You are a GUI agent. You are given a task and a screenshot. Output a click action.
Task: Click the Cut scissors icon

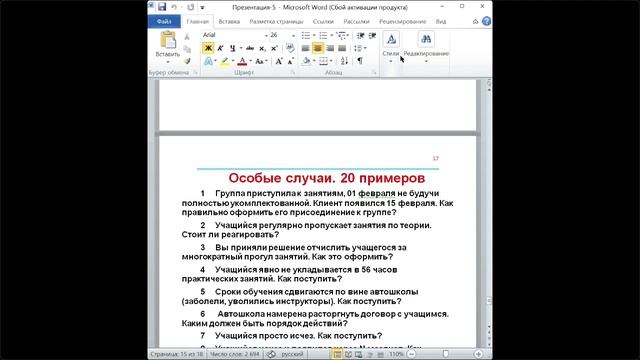pyautogui.click(x=187, y=37)
